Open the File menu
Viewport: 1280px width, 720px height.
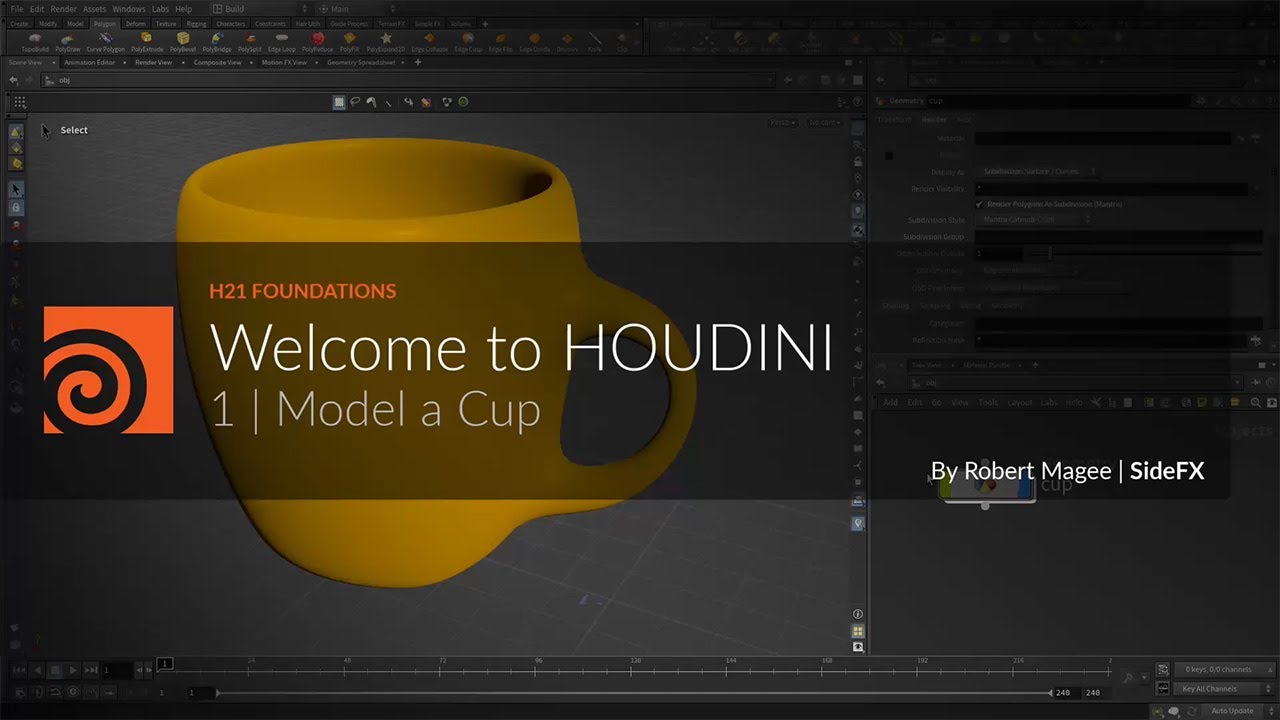pyautogui.click(x=17, y=9)
